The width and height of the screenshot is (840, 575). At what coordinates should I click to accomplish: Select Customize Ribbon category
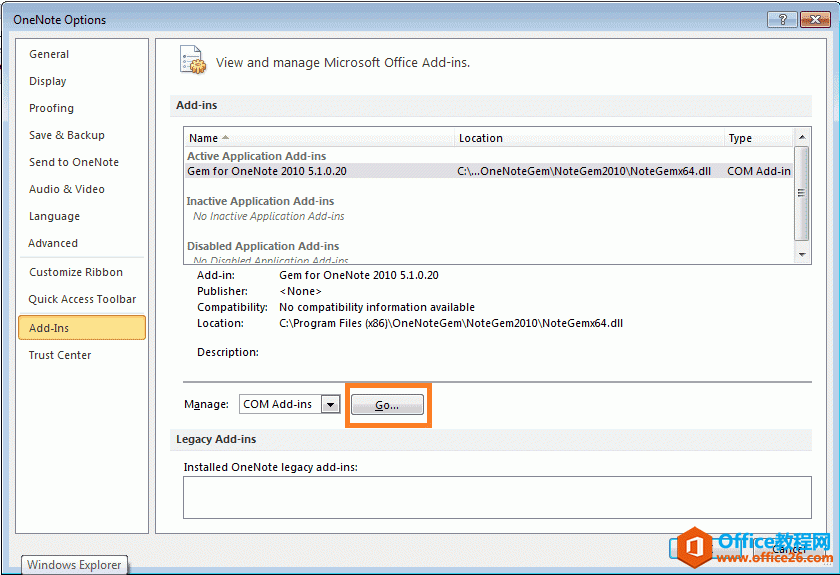click(76, 272)
